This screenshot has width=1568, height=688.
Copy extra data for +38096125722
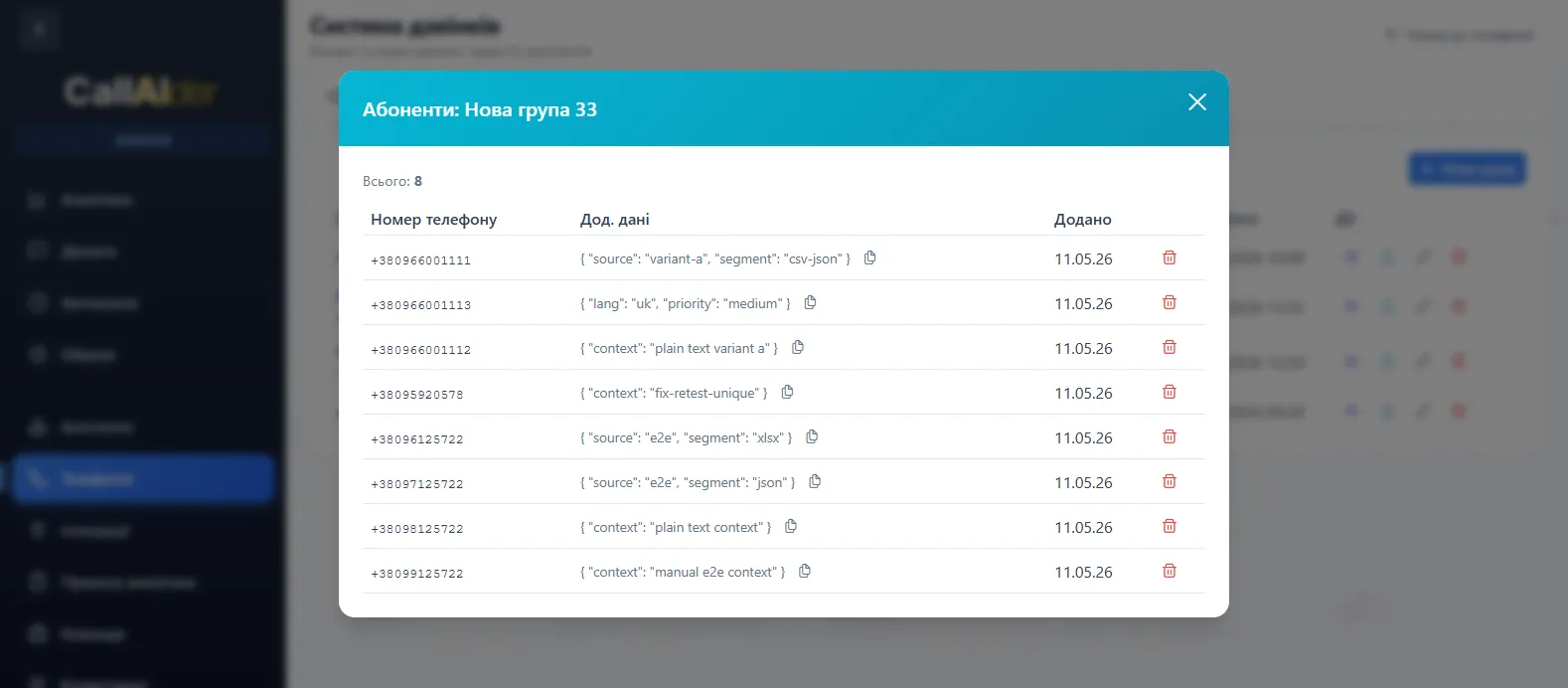click(x=811, y=436)
